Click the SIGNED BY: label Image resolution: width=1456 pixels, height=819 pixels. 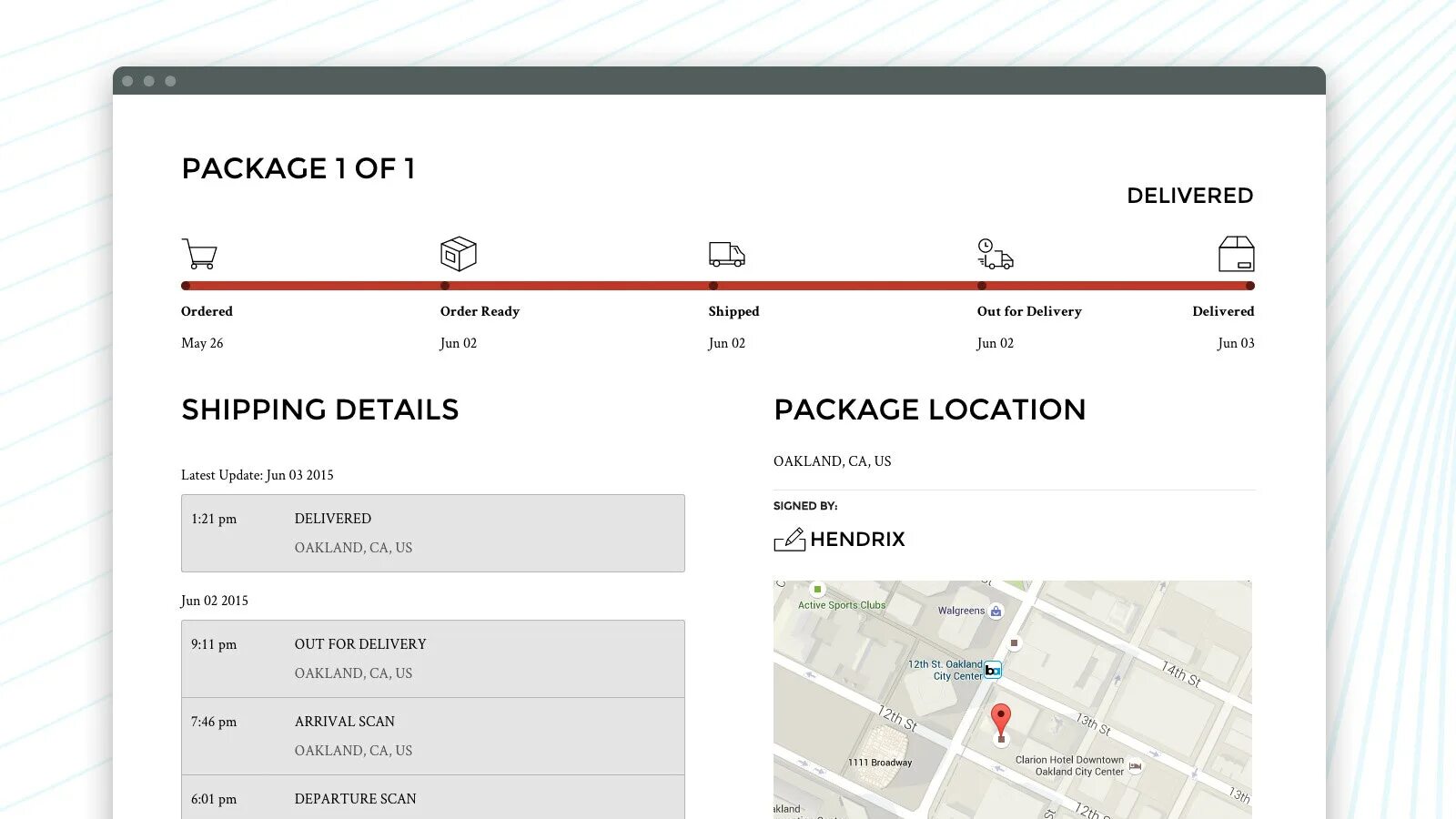click(805, 506)
